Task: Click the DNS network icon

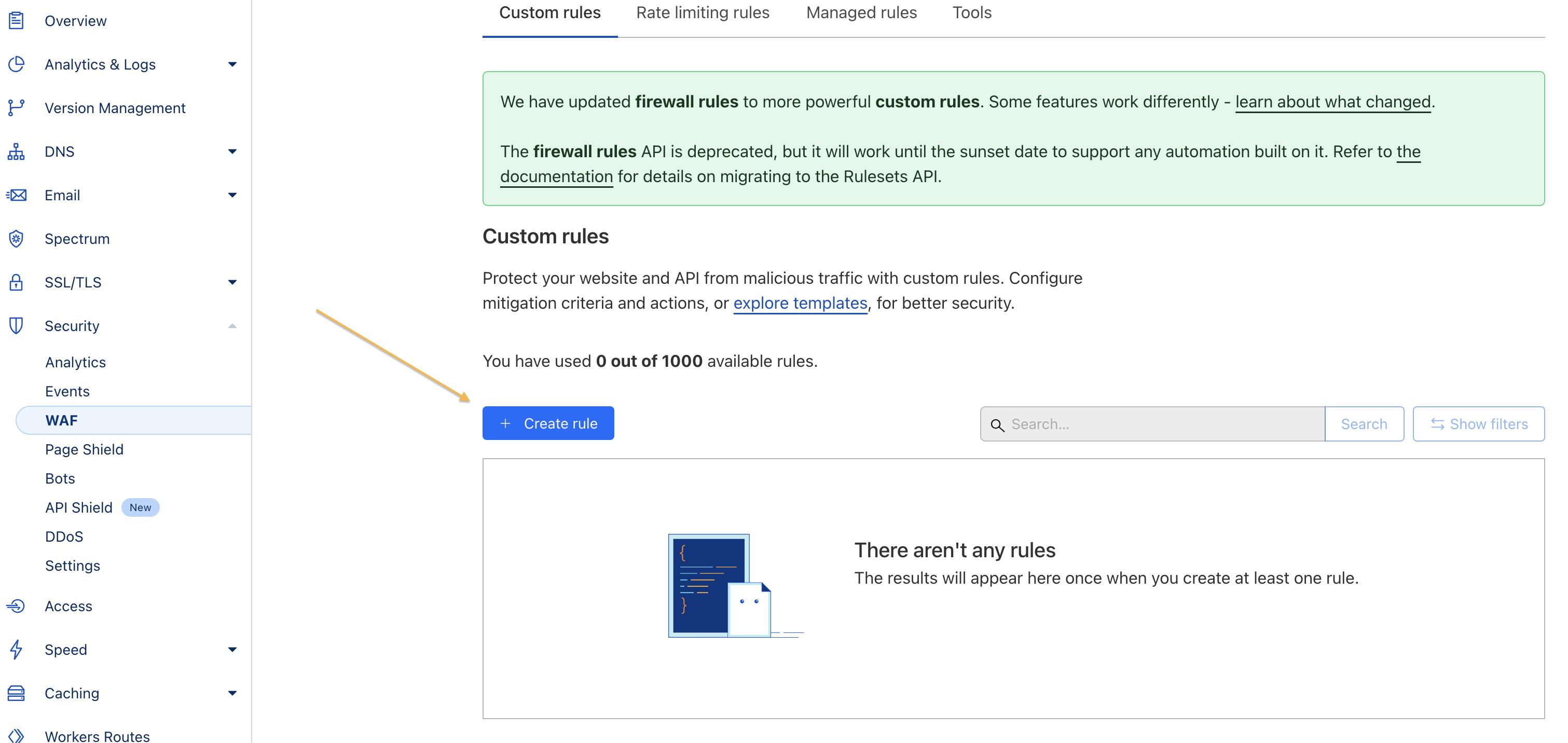Action: 17,152
